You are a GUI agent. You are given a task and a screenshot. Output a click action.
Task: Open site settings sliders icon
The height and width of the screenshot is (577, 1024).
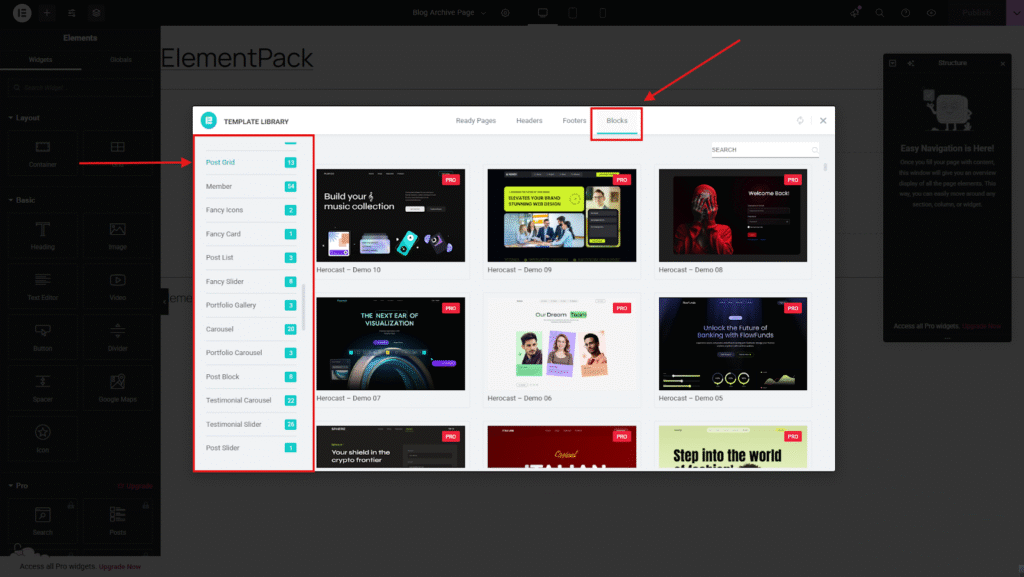[x=72, y=12]
